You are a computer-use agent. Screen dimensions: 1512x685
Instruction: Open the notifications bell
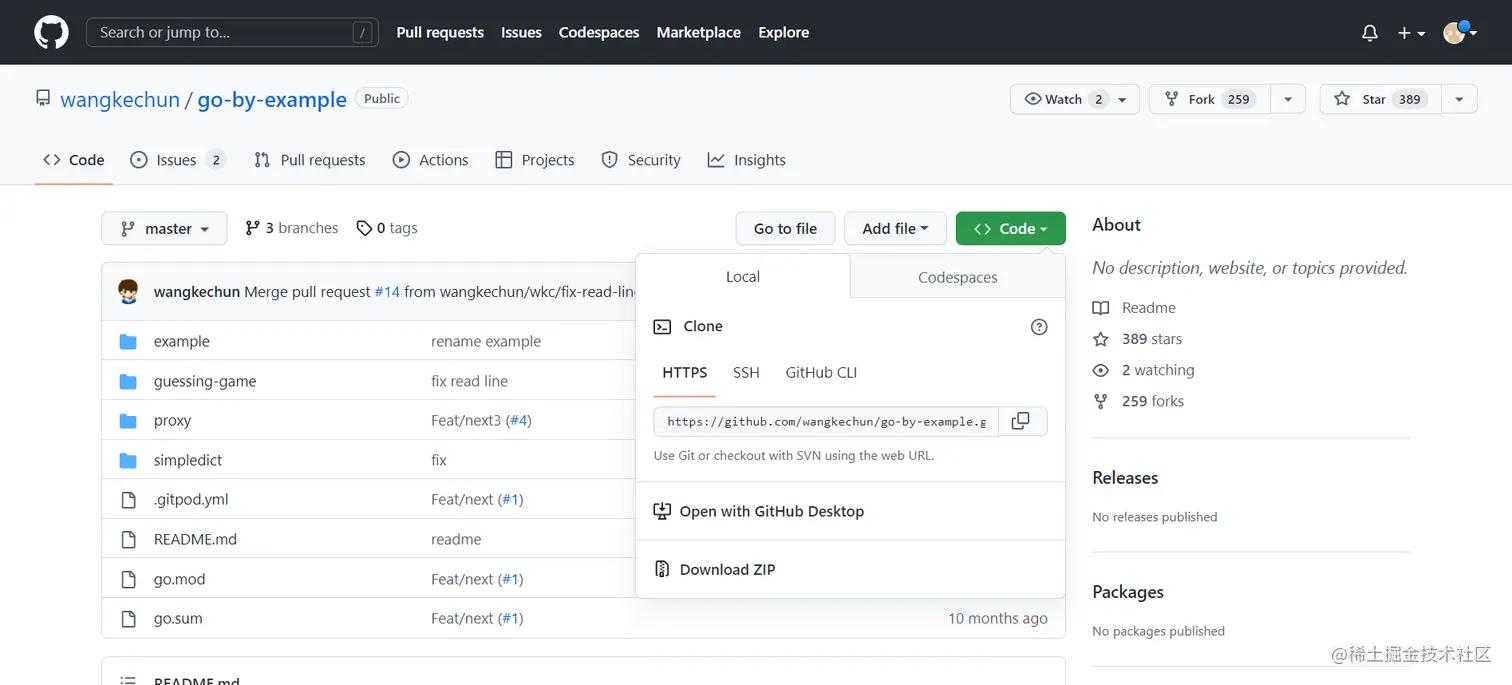[1370, 33]
